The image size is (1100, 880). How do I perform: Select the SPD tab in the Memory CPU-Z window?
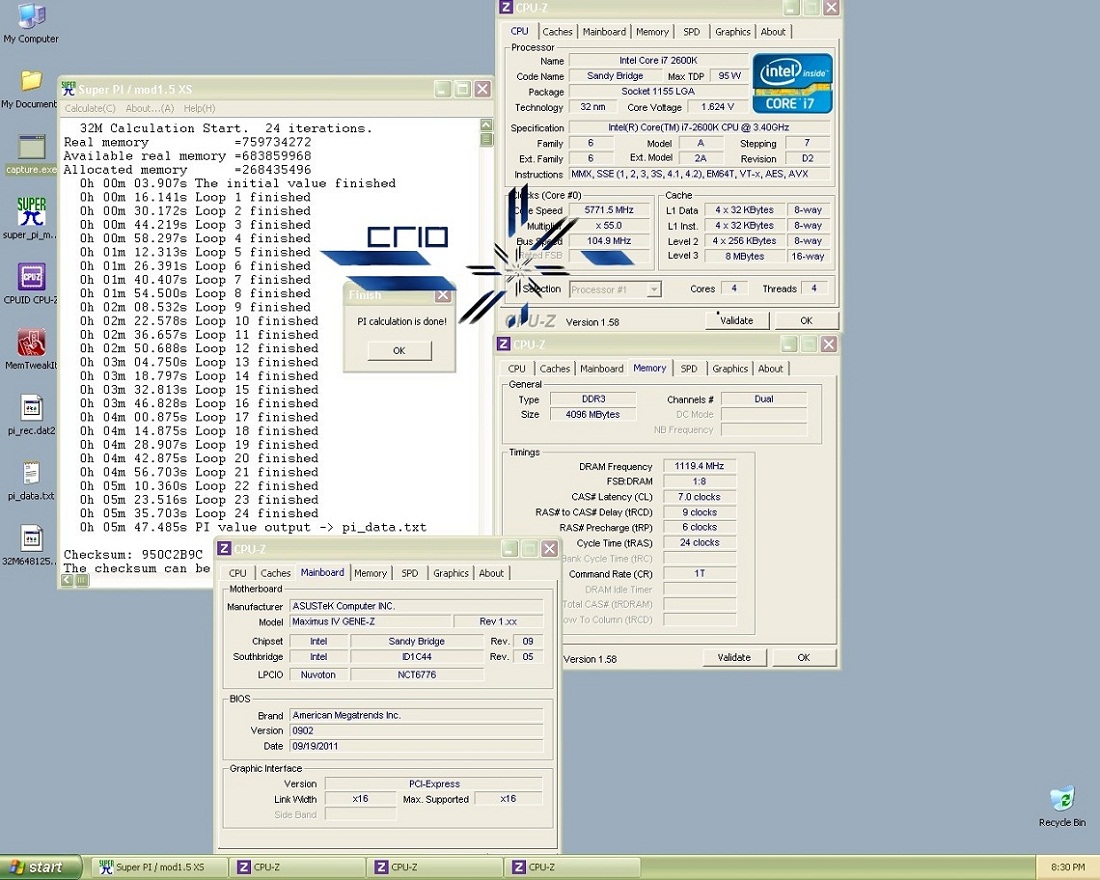[x=689, y=369]
